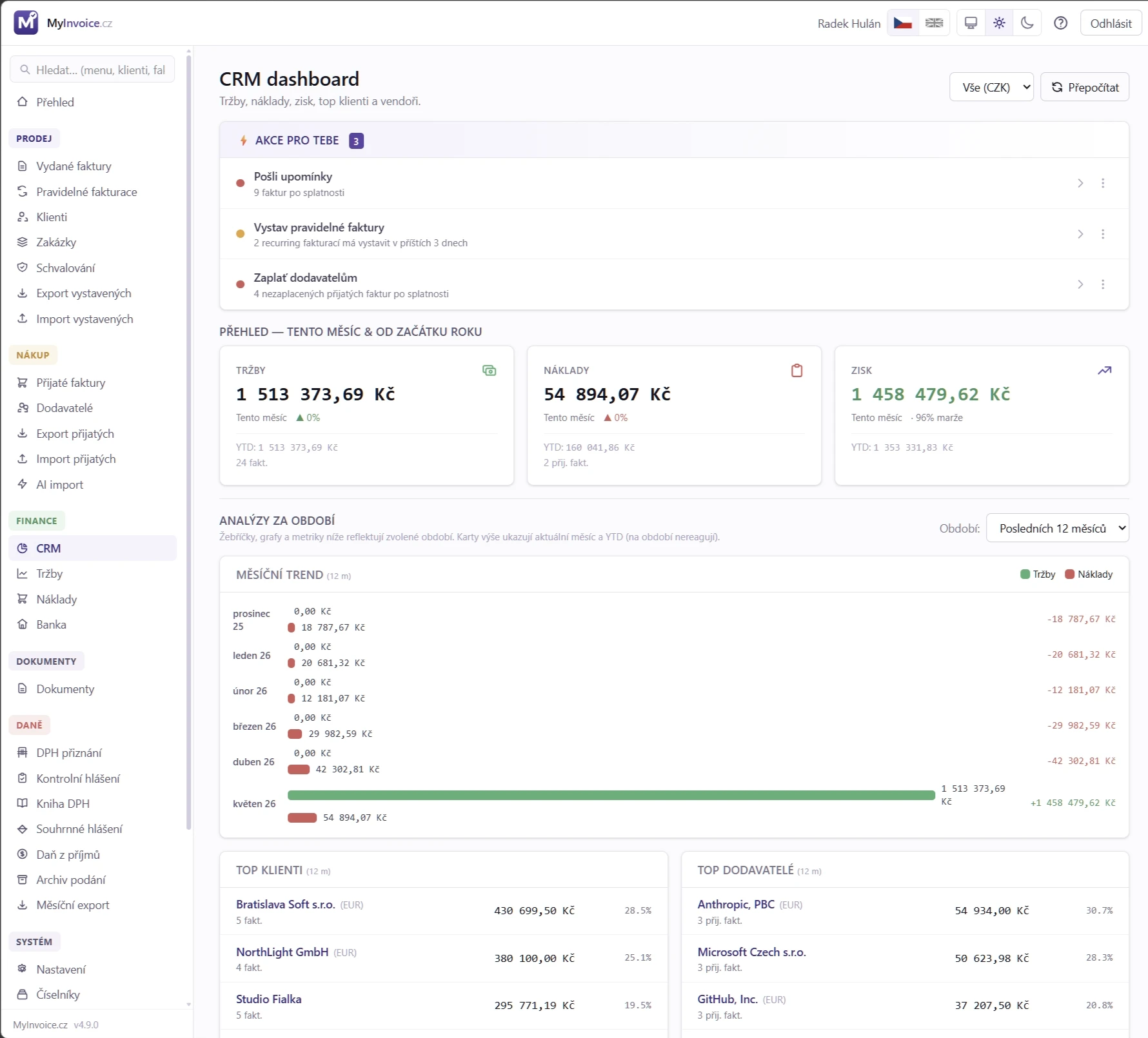This screenshot has height=1038, width=1148.
Task: Click the CRM pie chart icon
Action: coord(23,548)
